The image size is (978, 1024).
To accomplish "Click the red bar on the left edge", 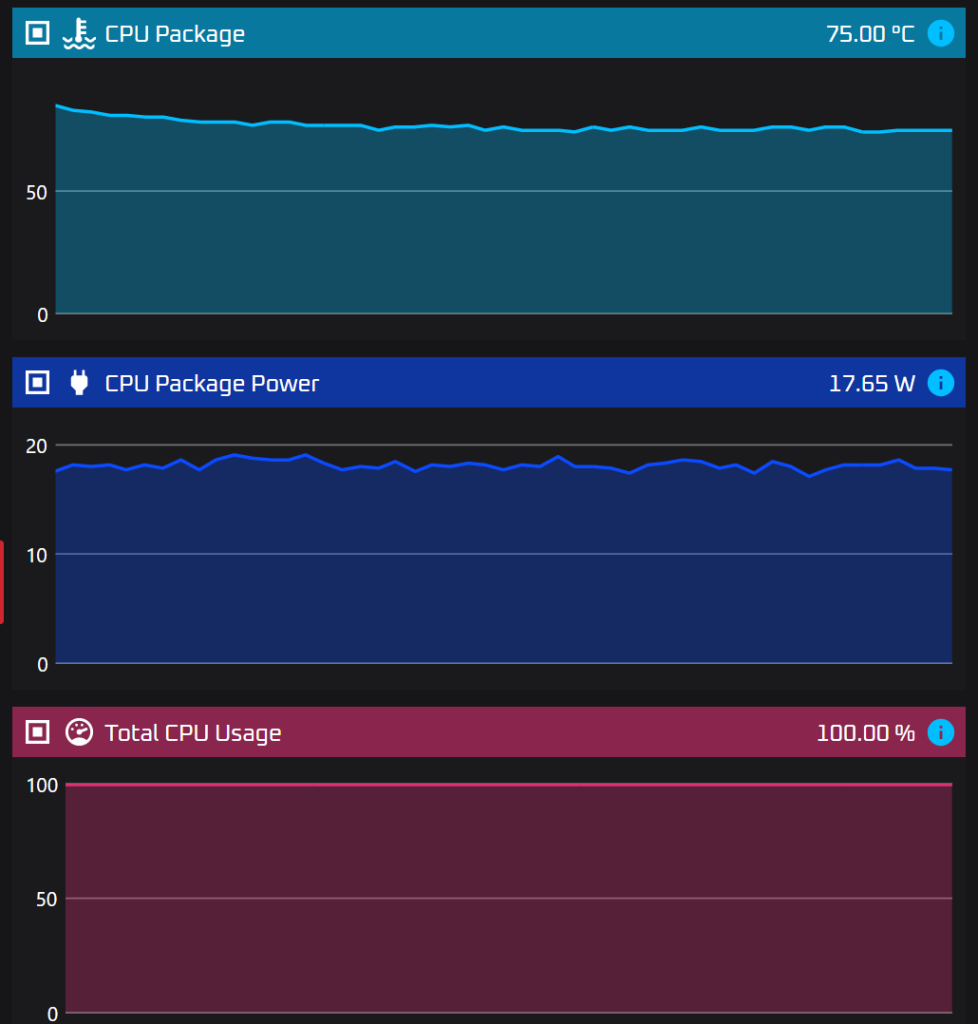I will 2,582.
